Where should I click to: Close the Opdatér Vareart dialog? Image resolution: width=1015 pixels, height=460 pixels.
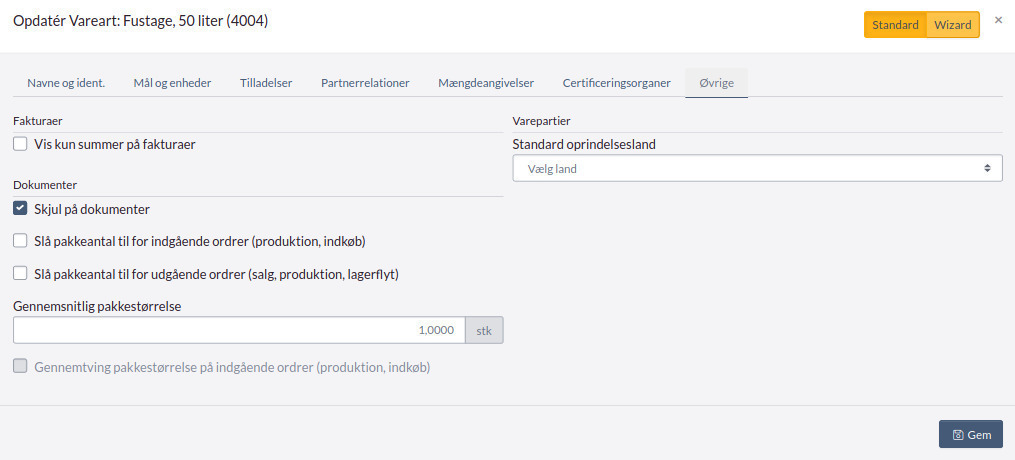point(998,20)
